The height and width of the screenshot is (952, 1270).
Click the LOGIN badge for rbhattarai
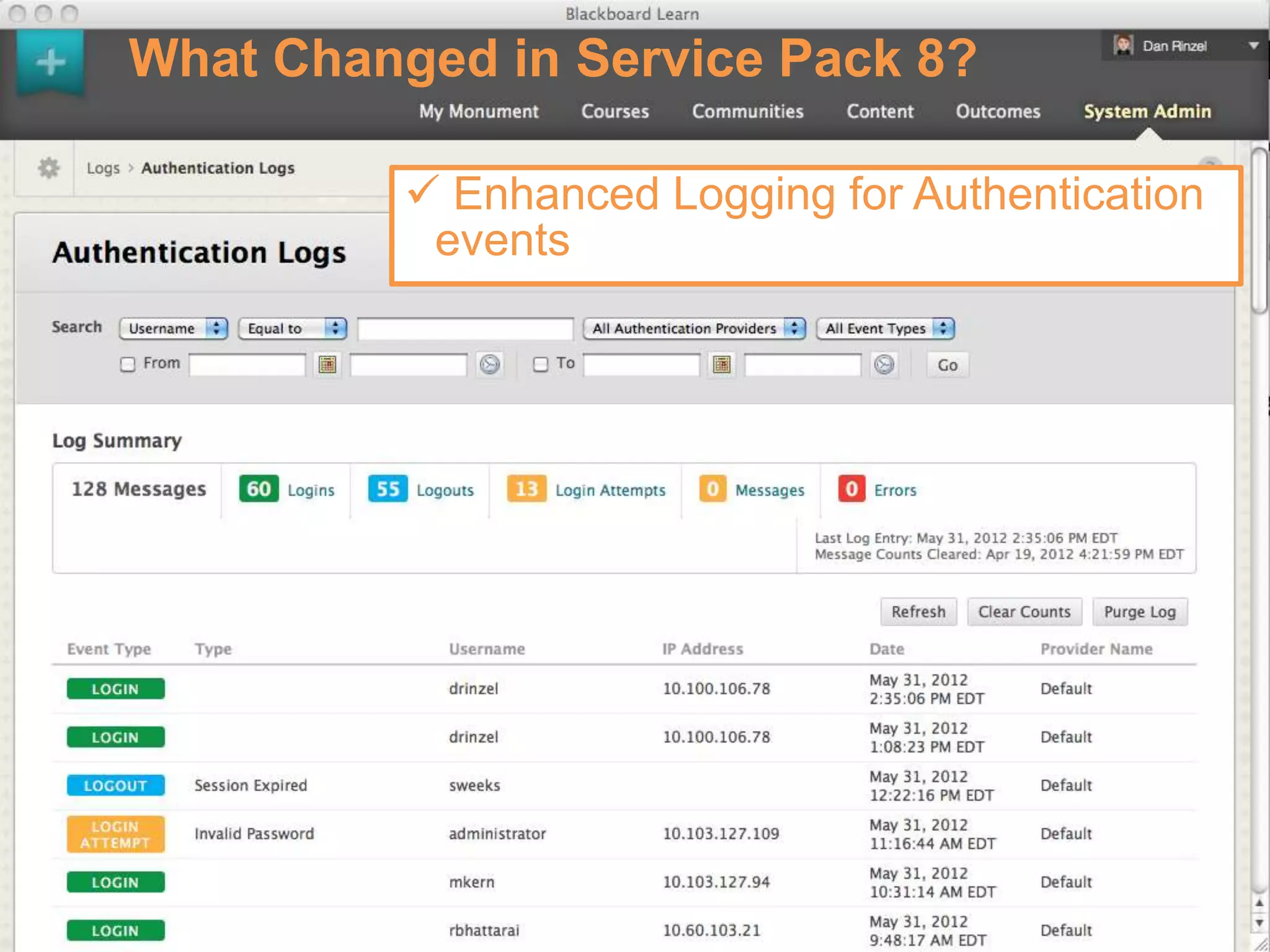(x=116, y=930)
